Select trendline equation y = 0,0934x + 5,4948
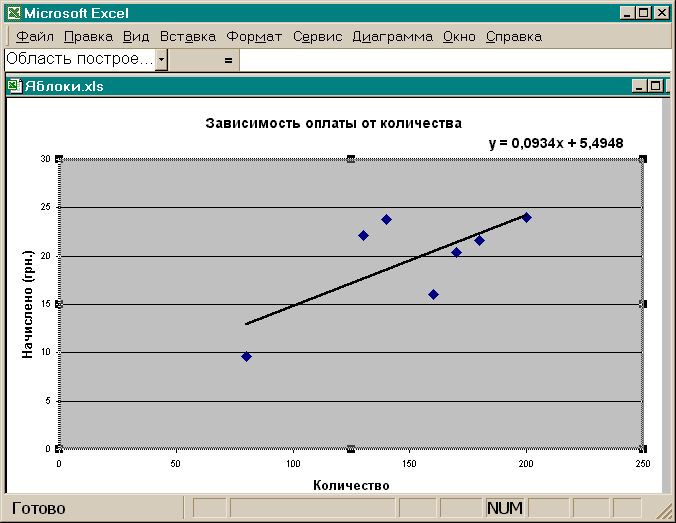This screenshot has height=523, width=676. click(x=556, y=143)
